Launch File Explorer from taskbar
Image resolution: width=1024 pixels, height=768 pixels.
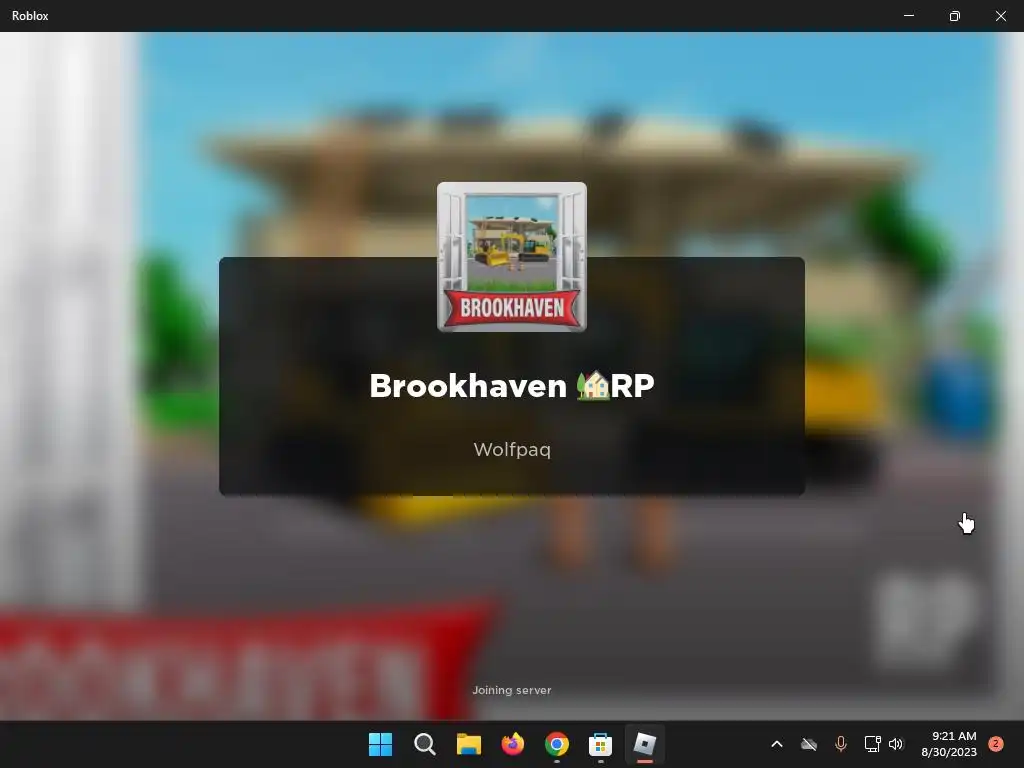[468, 744]
